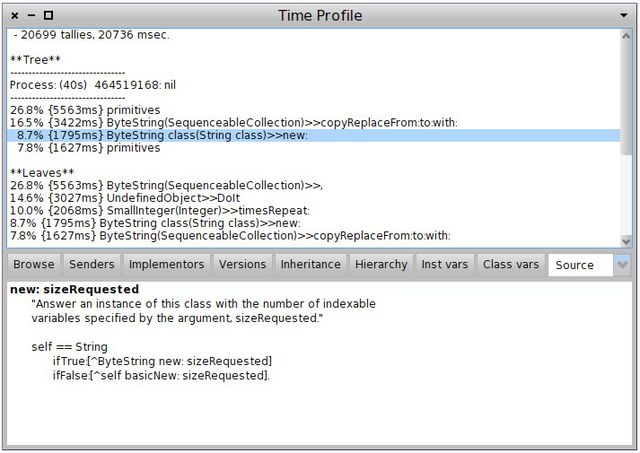Maximize the Time Profile window
Image resolution: width=640 pixels, height=453 pixels.
coord(49,16)
